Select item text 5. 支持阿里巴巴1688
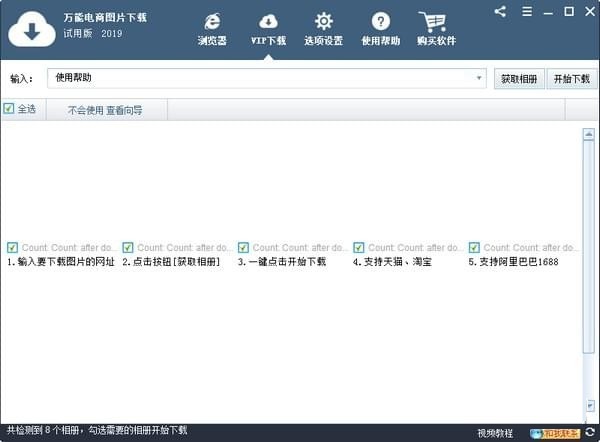The height and width of the screenshot is (442, 600). (x=513, y=262)
